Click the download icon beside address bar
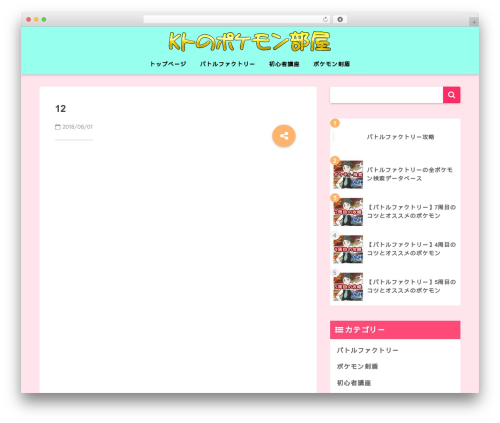 click(340, 19)
